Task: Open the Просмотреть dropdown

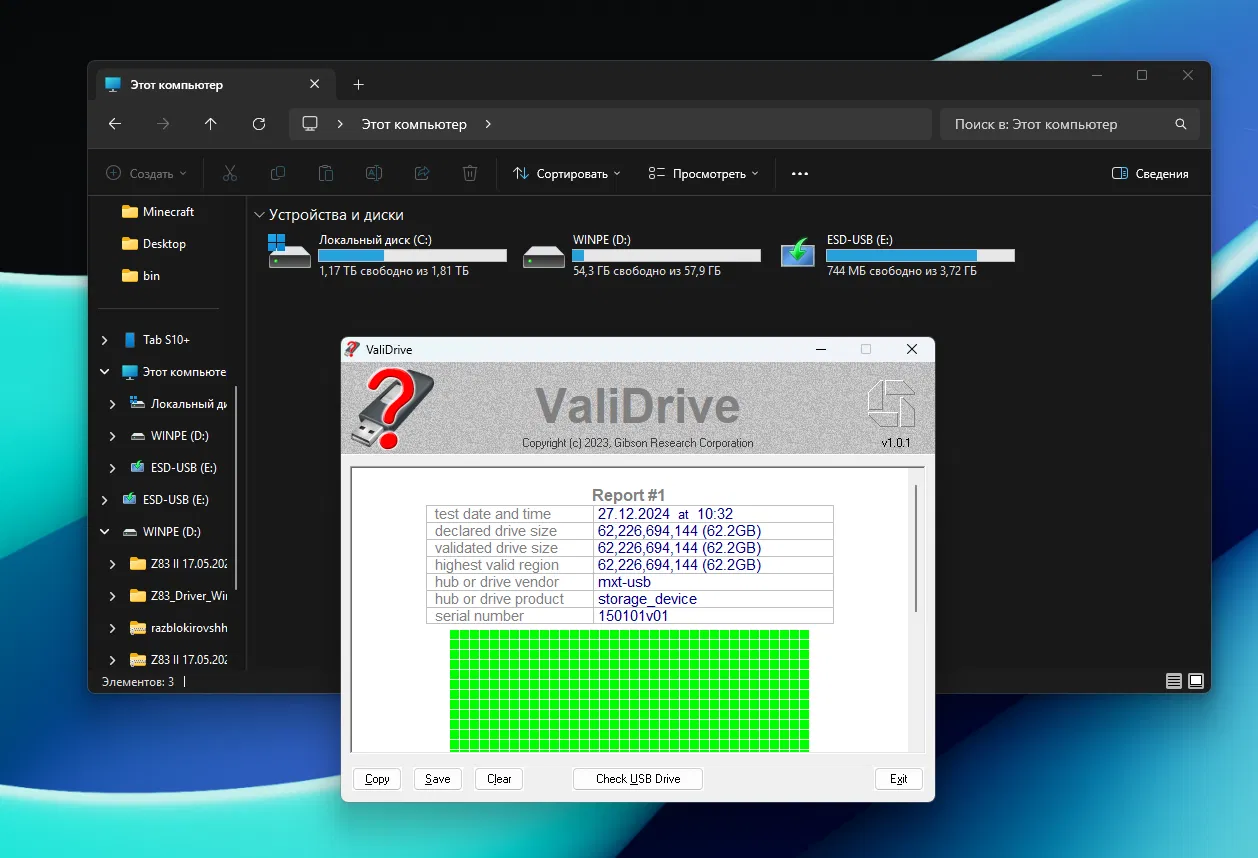Action: pyautogui.click(x=703, y=173)
